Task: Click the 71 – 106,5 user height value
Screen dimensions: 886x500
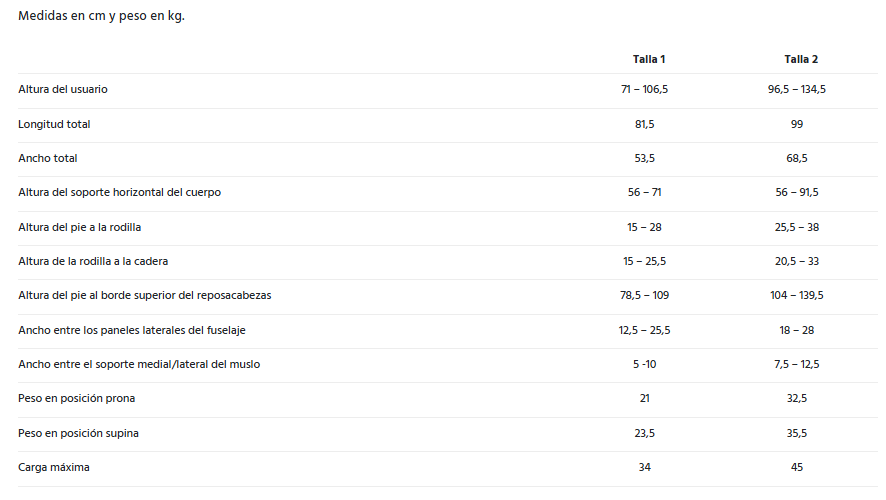Action: [x=644, y=90]
